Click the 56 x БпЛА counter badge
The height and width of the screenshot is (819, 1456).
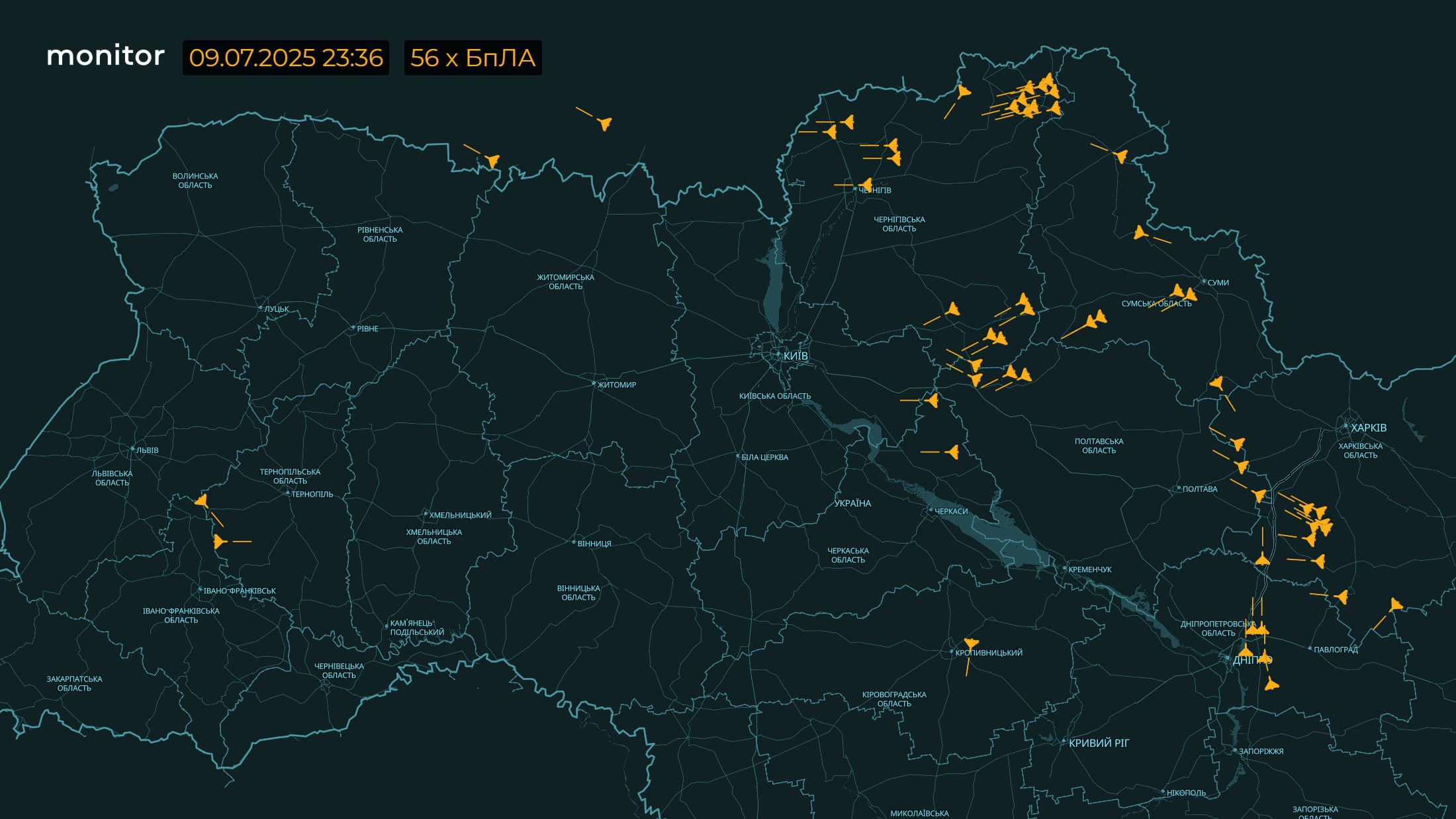click(473, 58)
